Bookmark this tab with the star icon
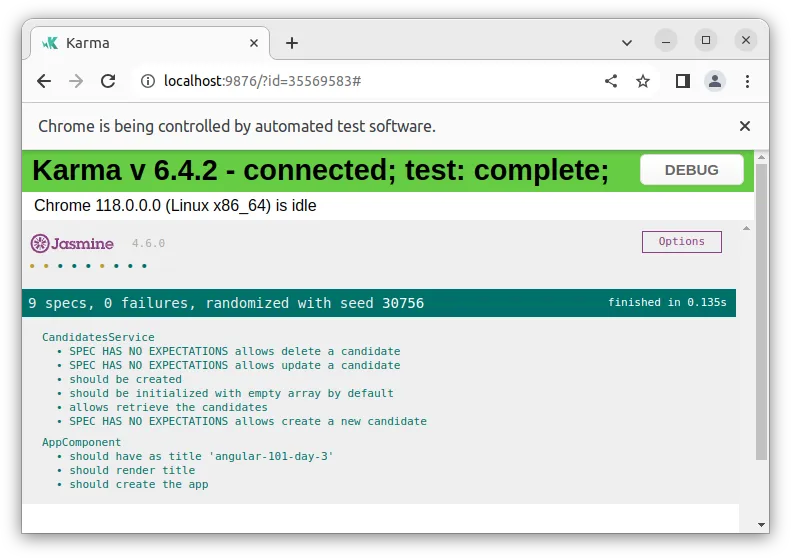Image resolution: width=791 pixels, height=558 pixels. tap(643, 81)
